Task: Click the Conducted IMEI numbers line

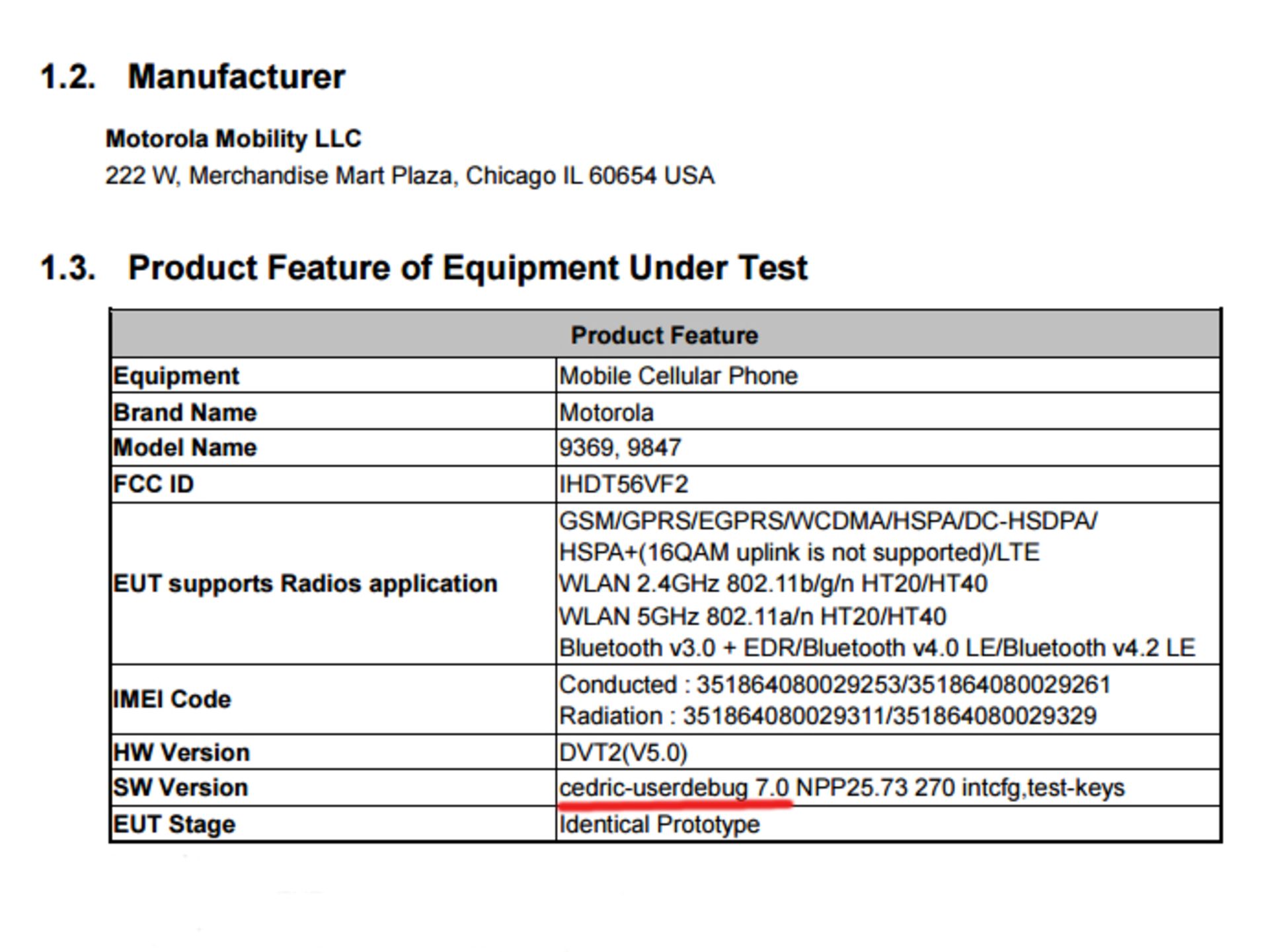Action: [834, 684]
